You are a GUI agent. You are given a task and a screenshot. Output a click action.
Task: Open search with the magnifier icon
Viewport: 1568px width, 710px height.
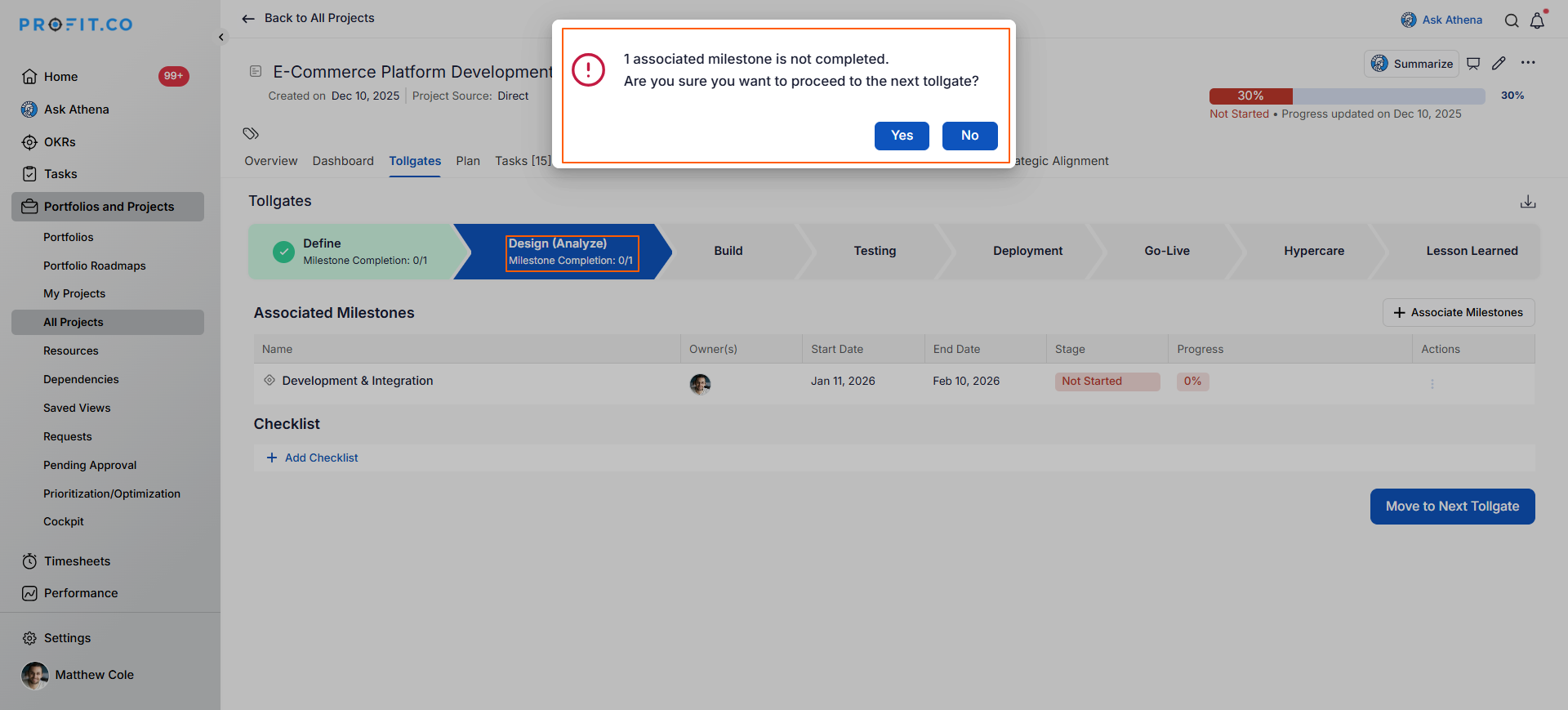click(x=1512, y=20)
